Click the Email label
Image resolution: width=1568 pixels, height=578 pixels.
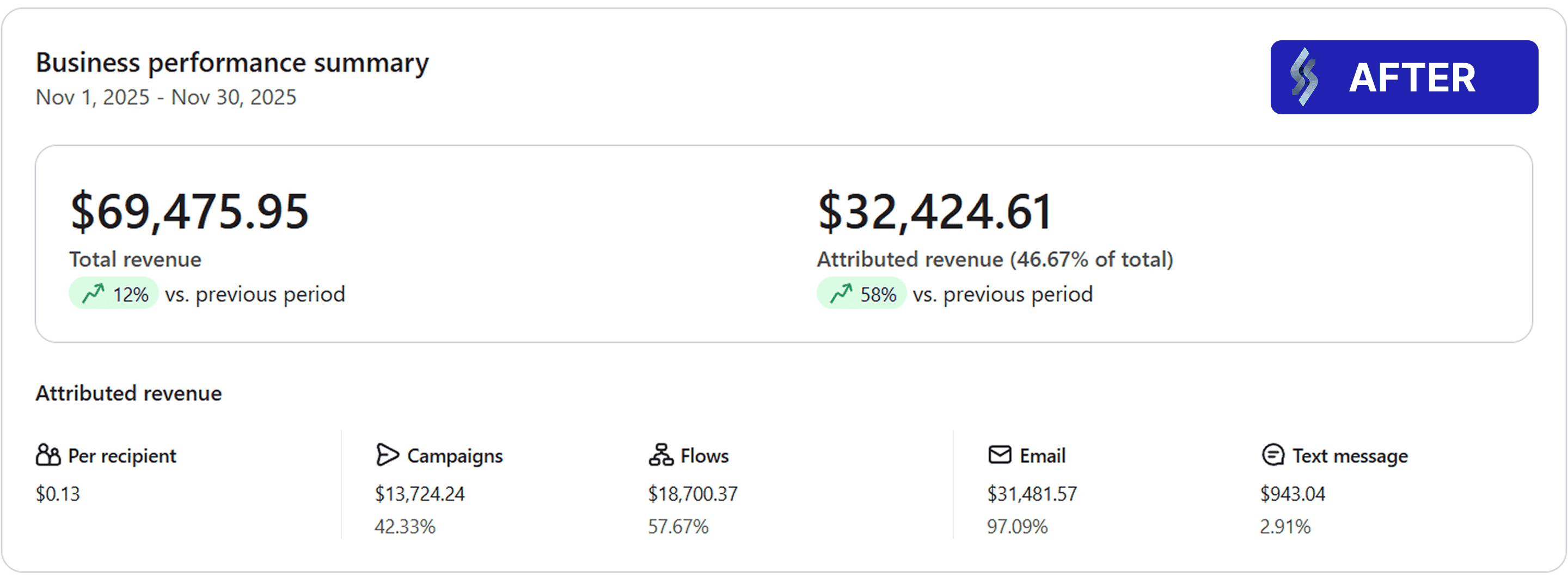coord(1042,456)
